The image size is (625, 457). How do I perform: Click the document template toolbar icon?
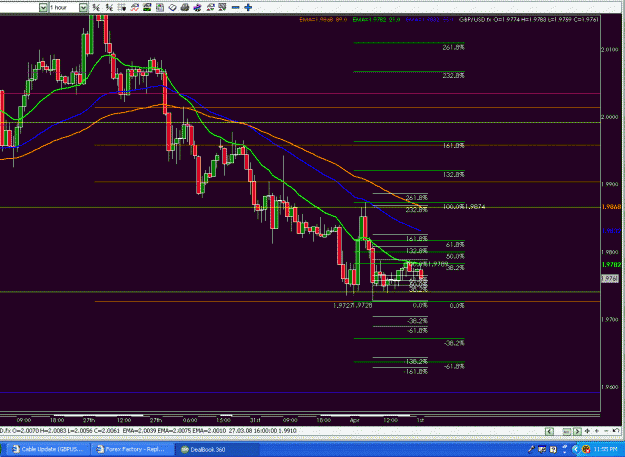tap(160, 8)
